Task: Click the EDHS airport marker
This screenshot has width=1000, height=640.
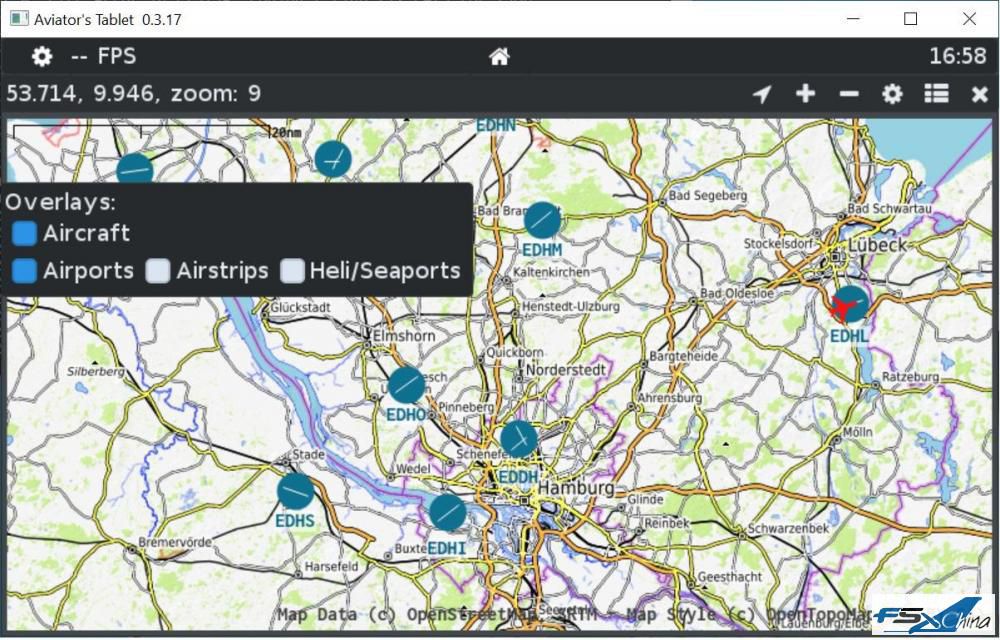Action: (295, 491)
